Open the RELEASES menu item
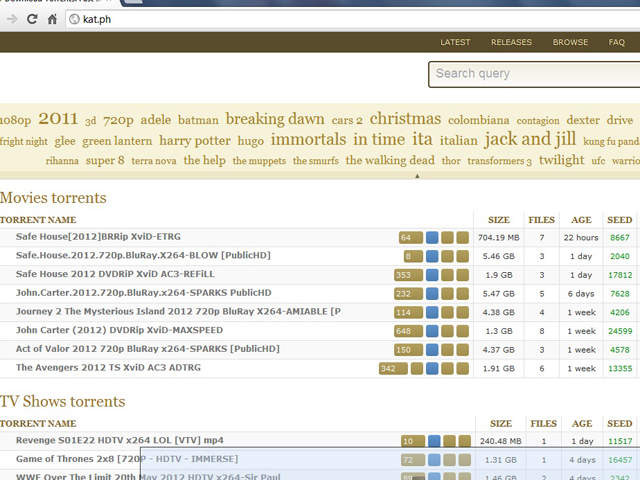The image size is (640, 480). [511, 42]
